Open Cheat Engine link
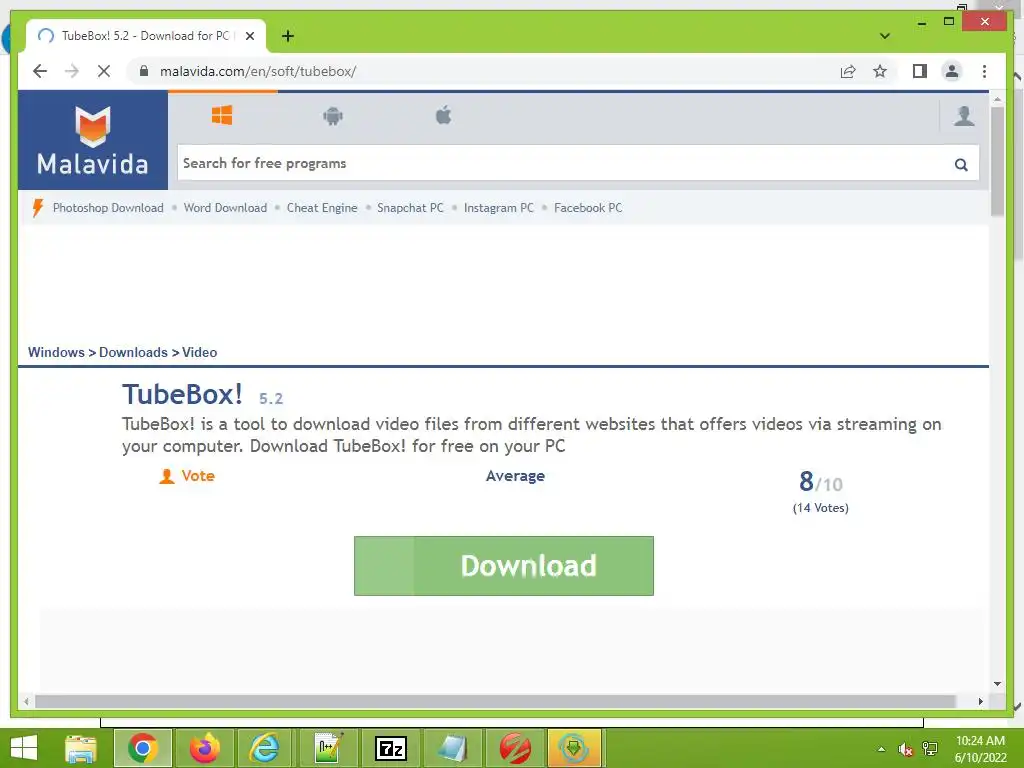Viewport: 1024px width, 768px height. [322, 208]
